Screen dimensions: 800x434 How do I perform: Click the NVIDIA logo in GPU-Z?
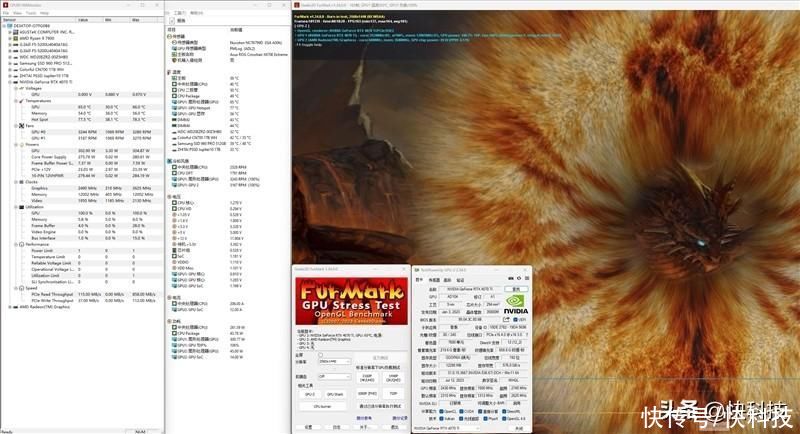click(x=516, y=304)
